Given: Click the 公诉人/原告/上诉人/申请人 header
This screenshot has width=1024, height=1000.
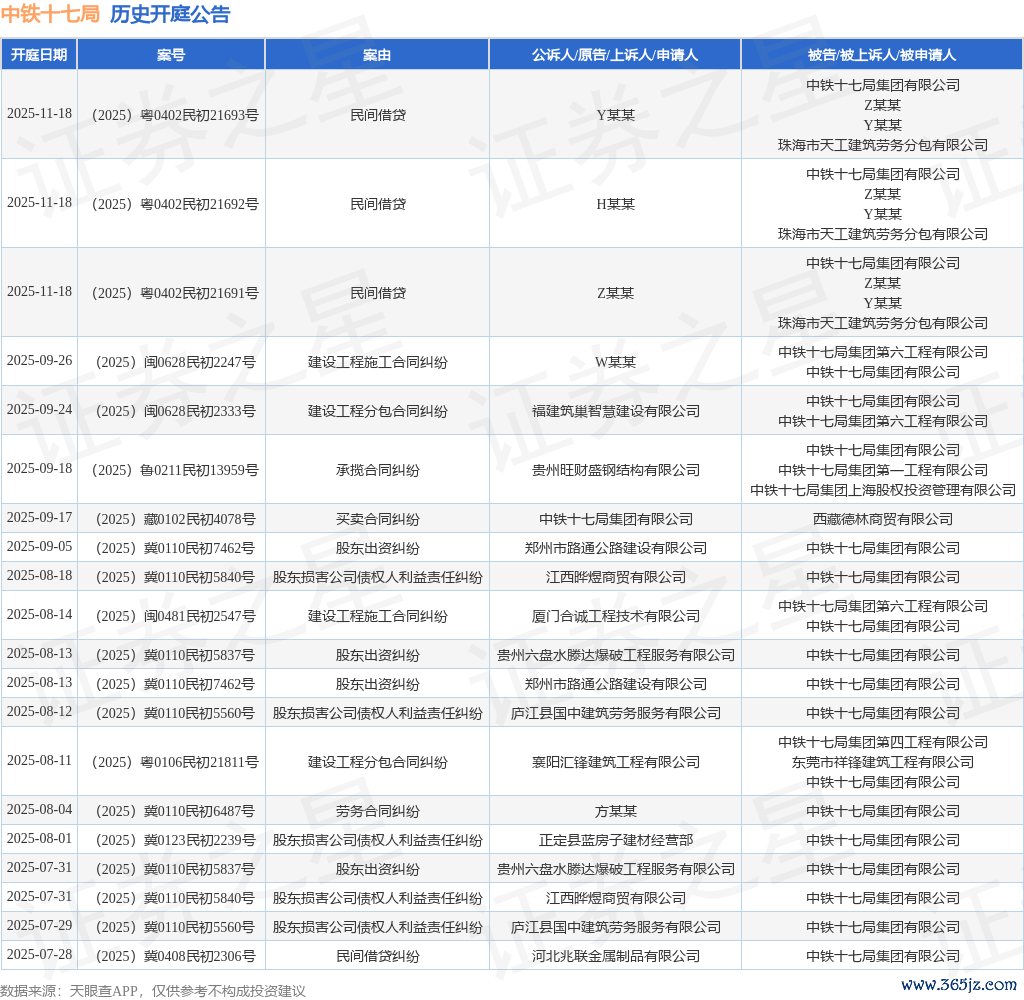Looking at the screenshot, I should pyautogui.click(x=615, y=55).
